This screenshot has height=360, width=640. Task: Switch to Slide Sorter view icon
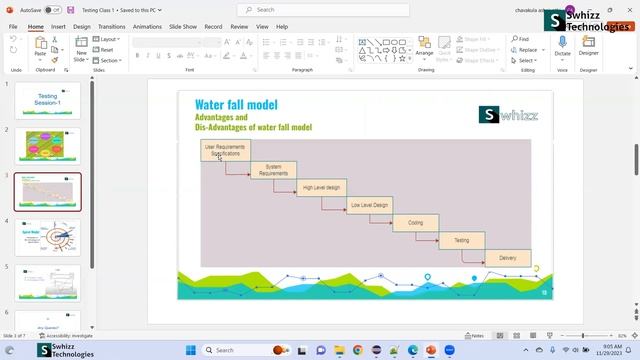tap(517, 336)
